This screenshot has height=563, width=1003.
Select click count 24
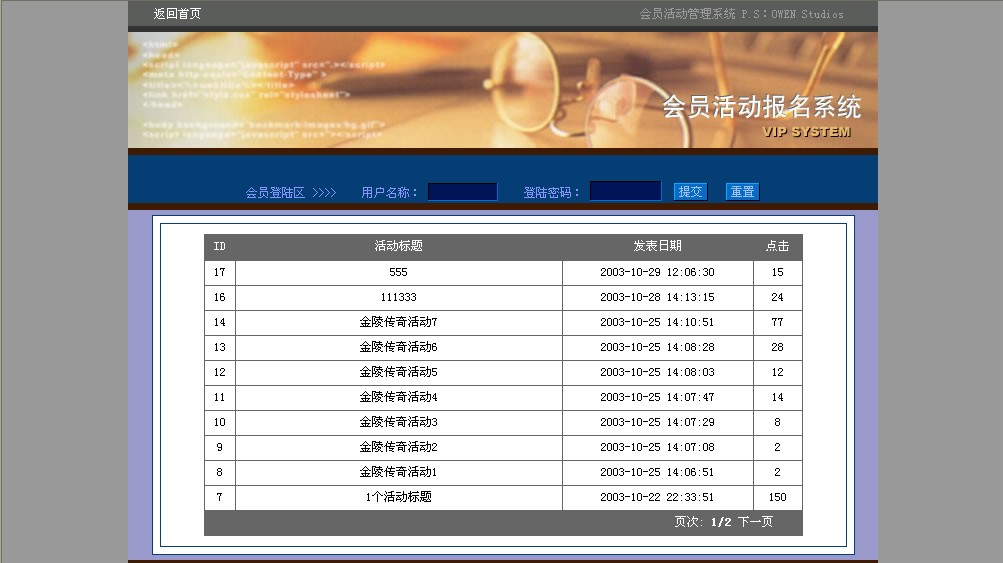(777, 297)
